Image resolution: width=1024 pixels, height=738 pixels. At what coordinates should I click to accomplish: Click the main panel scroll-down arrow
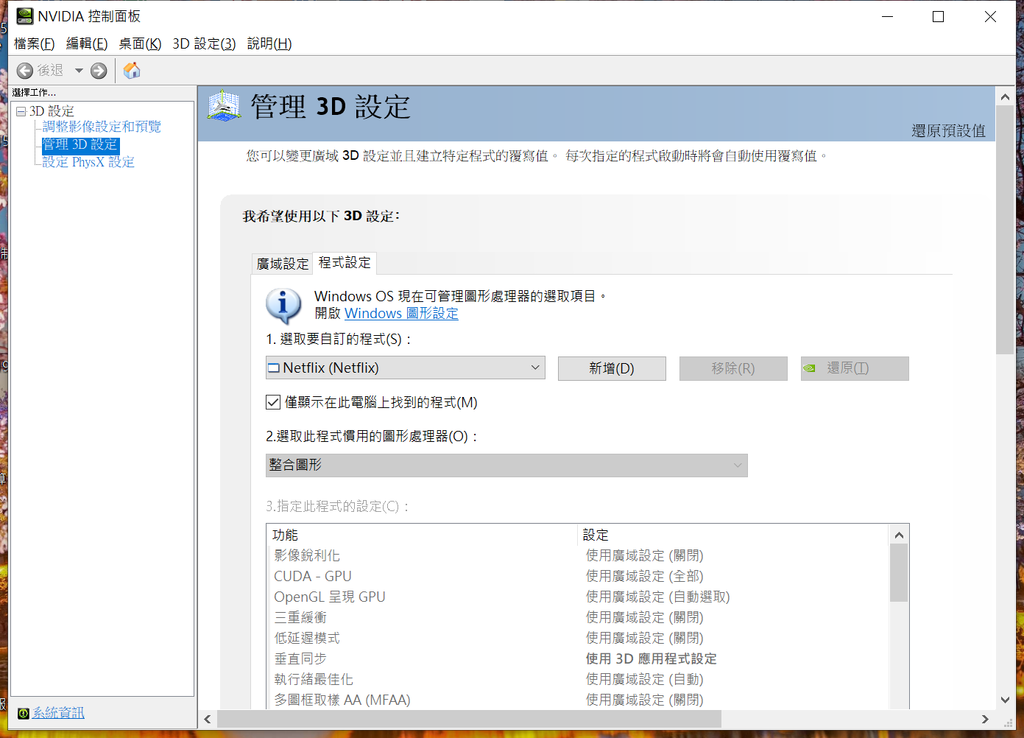click(x=1005, y=700)
